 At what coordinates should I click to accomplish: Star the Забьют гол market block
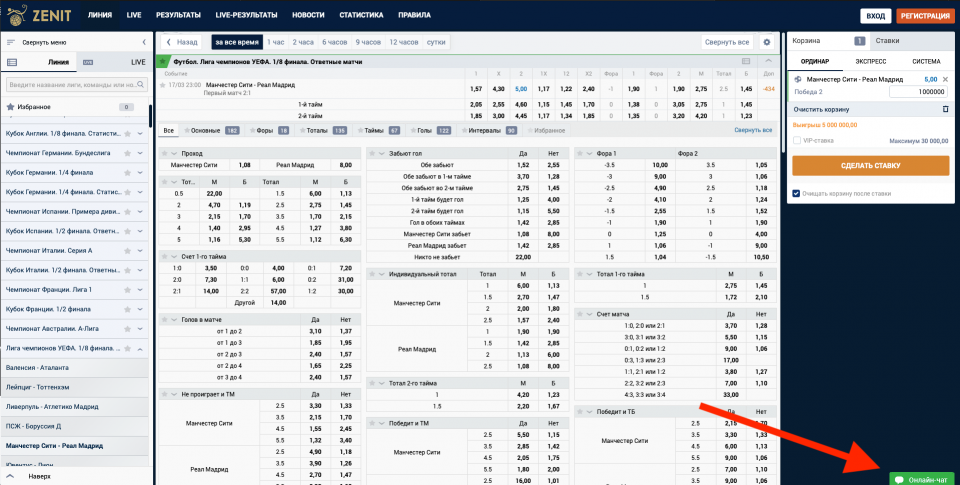point(372,154)
